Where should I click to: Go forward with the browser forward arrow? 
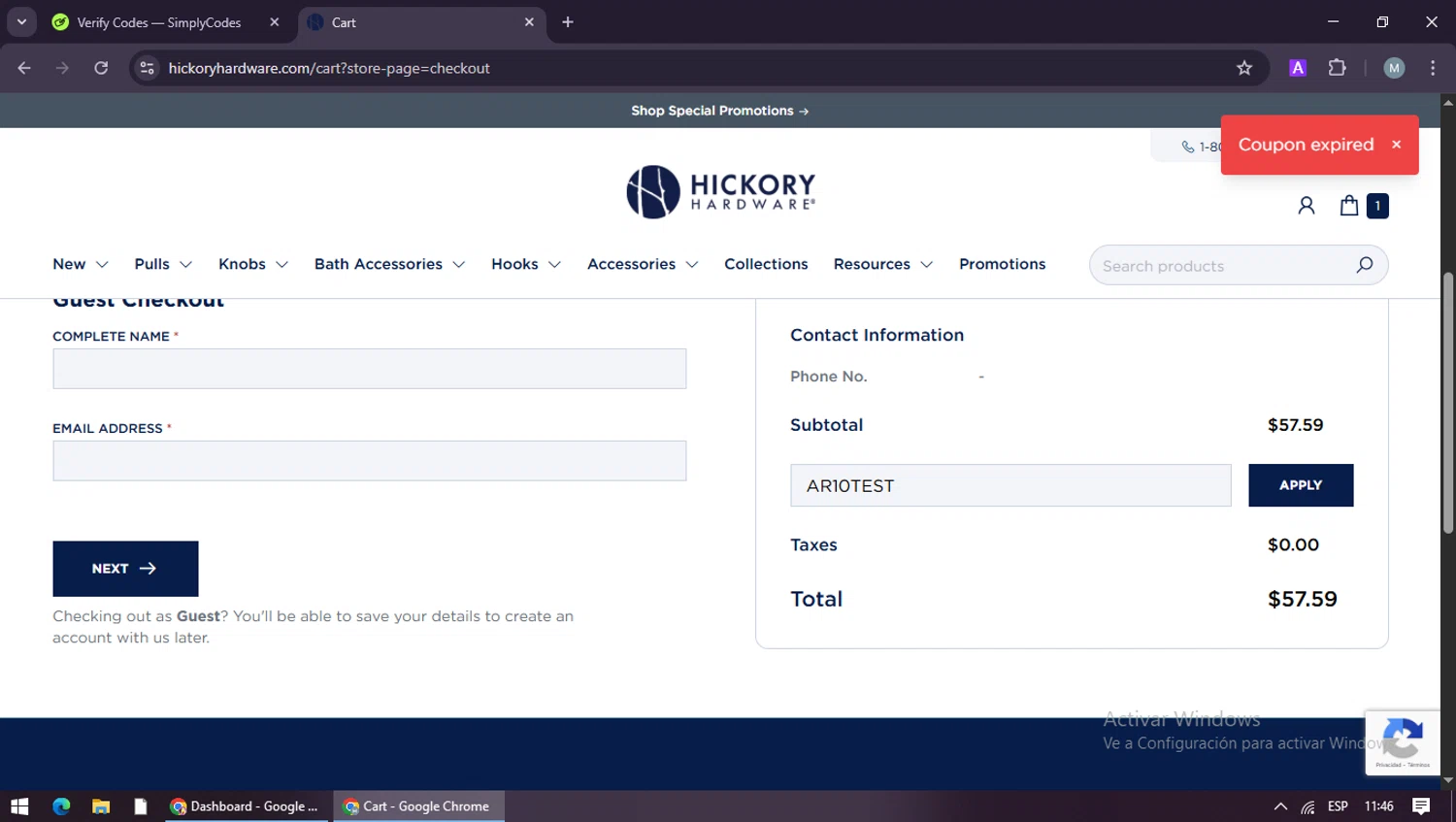[x=62, y=68]
